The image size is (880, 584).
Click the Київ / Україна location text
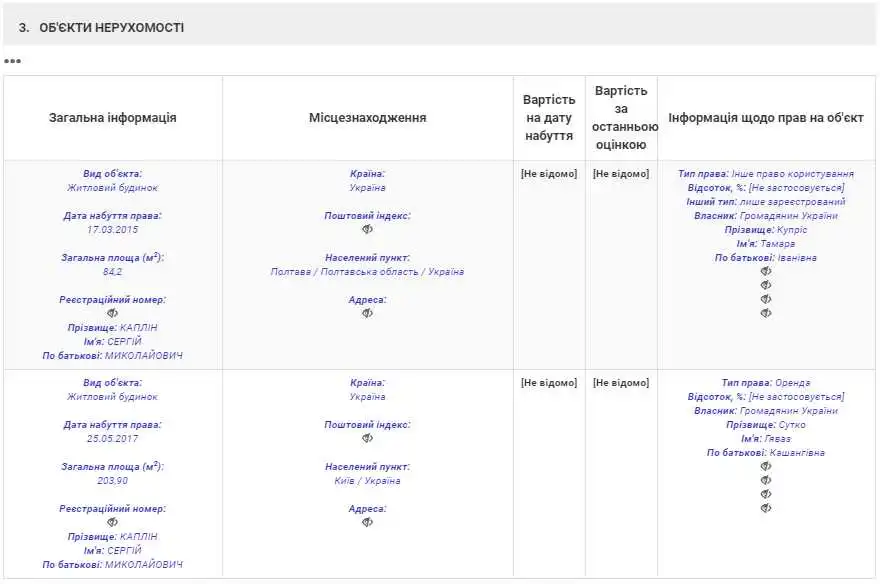(x=367, y=481)
